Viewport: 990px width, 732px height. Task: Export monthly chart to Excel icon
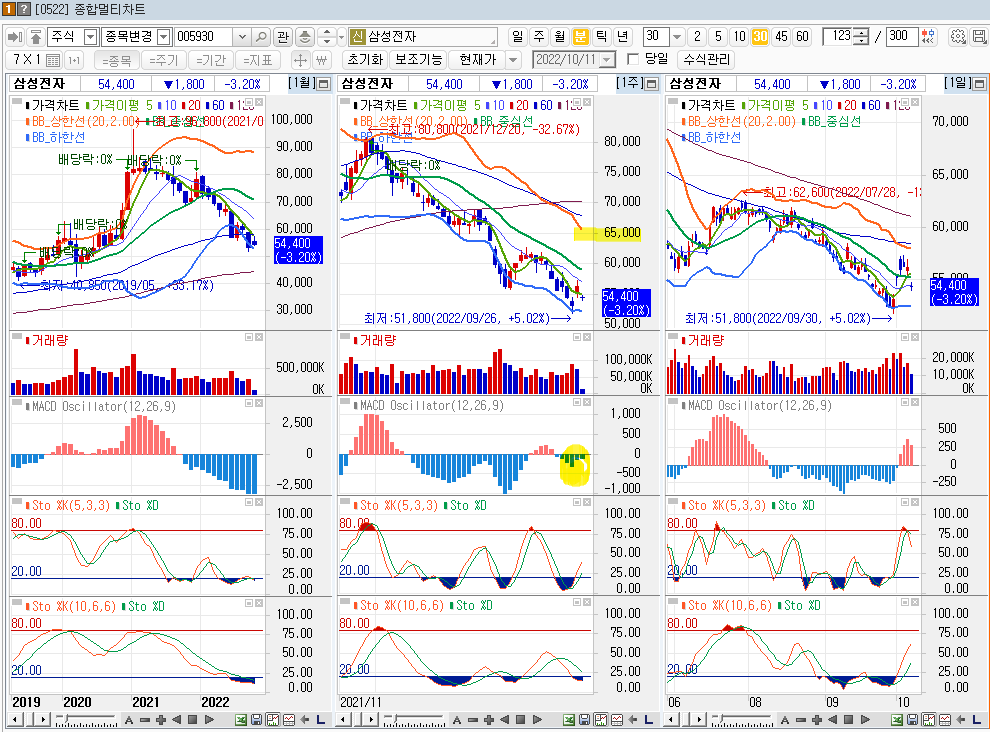point(241,720)
